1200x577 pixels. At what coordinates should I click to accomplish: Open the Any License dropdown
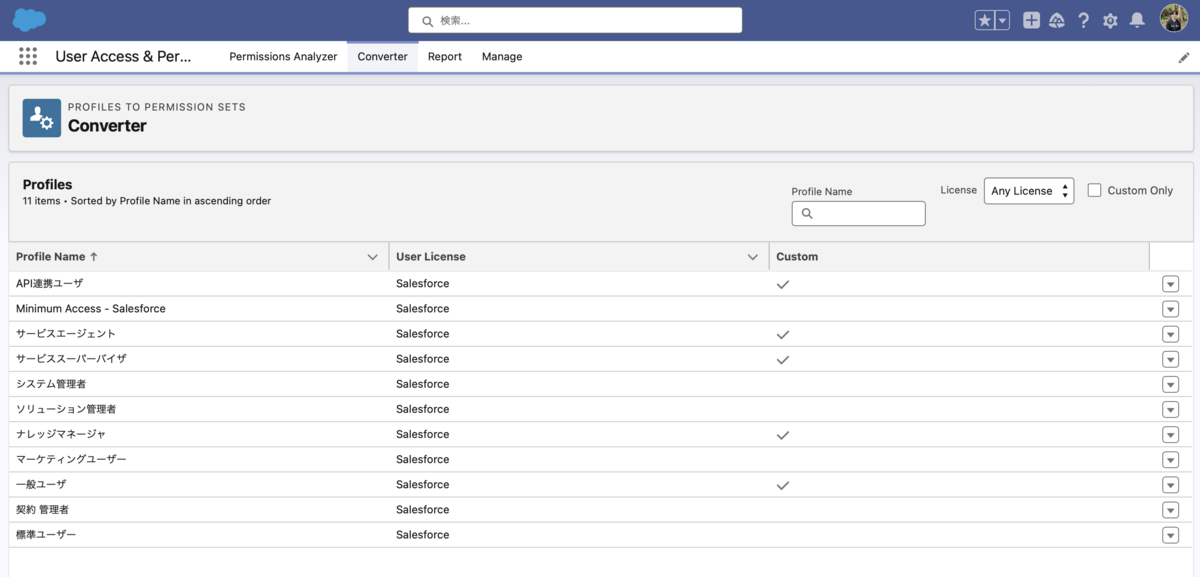point(1029,190)
